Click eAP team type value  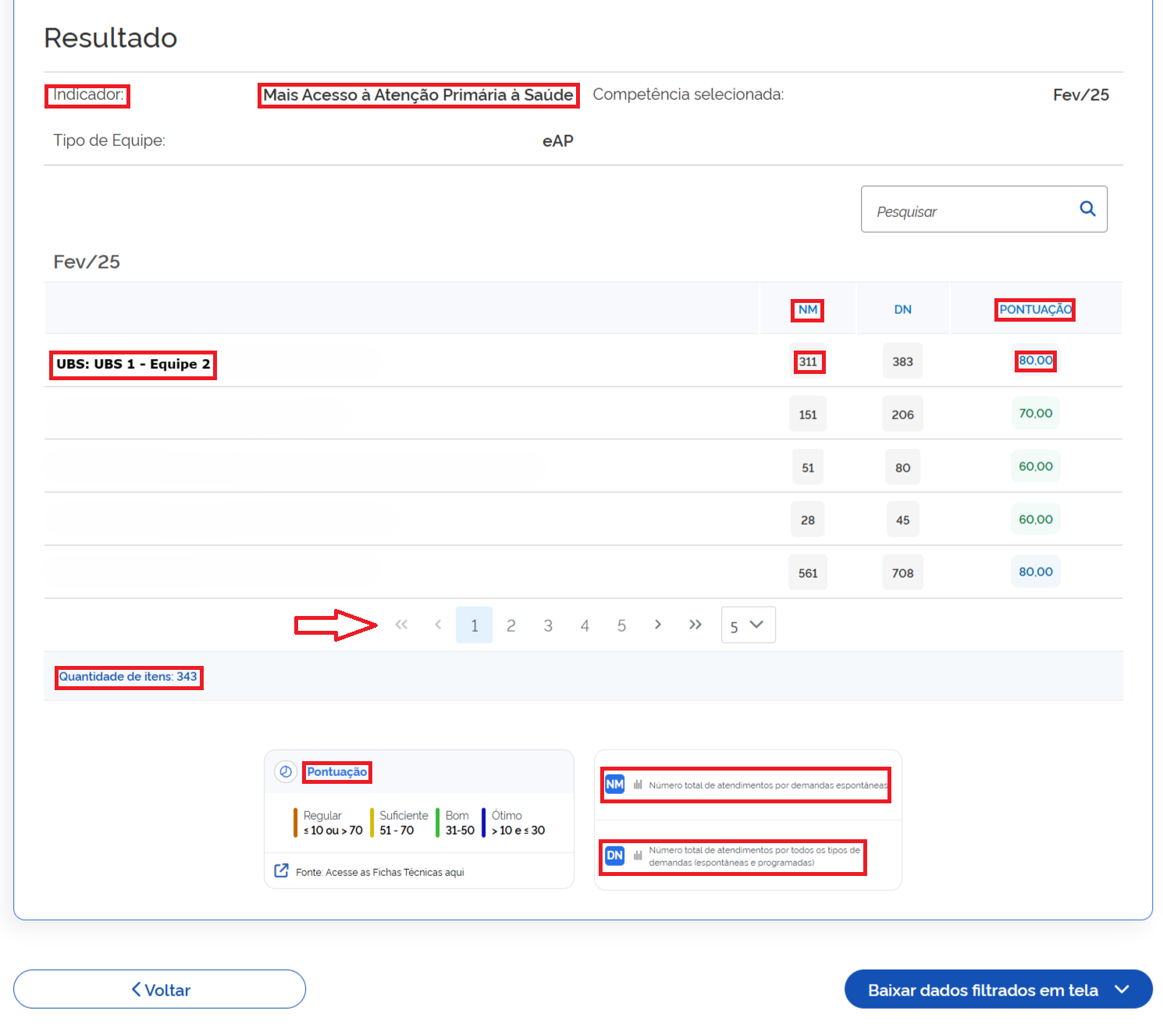coord(558,141)
